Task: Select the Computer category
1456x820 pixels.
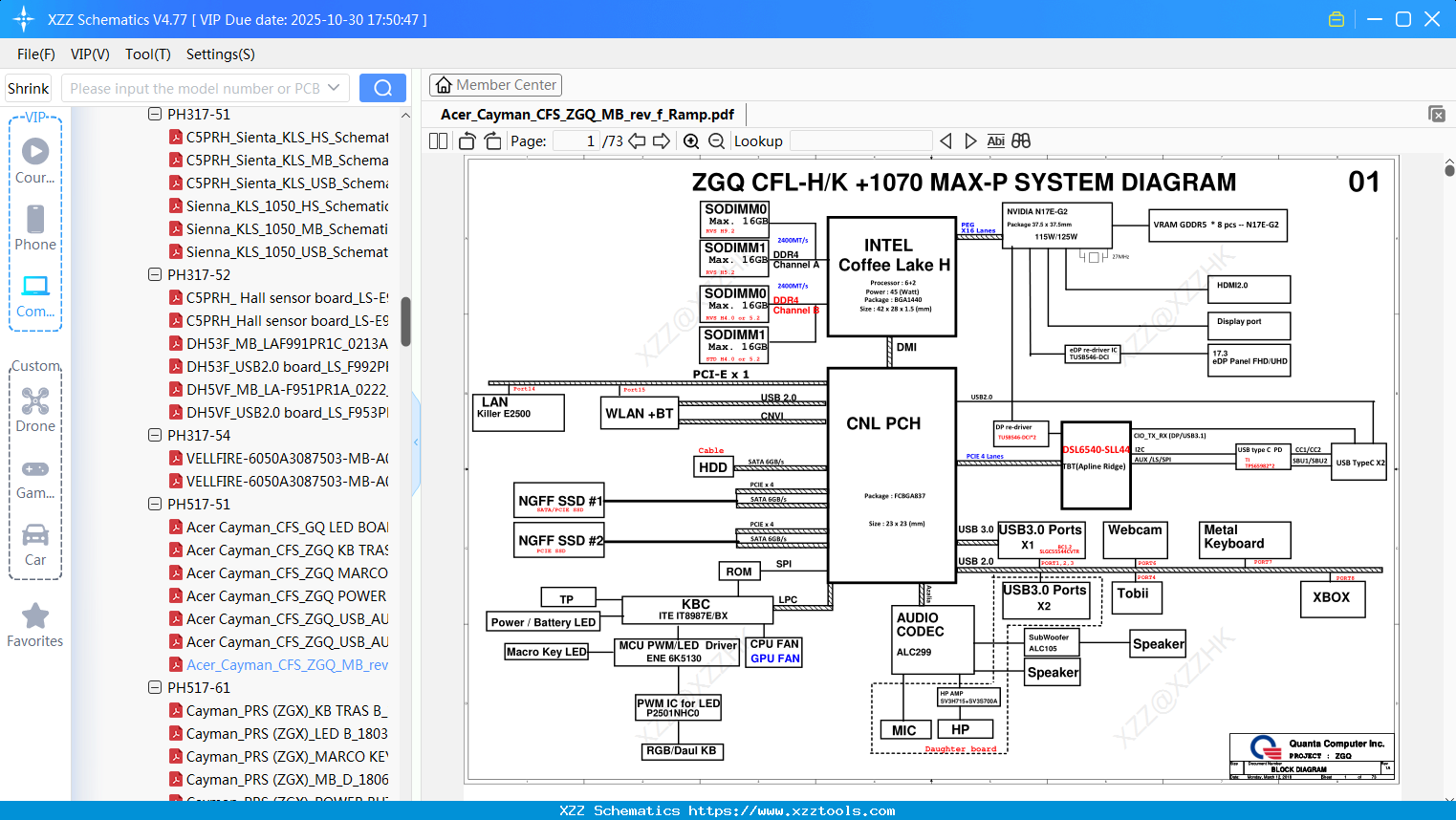Action: coord(35,295)
